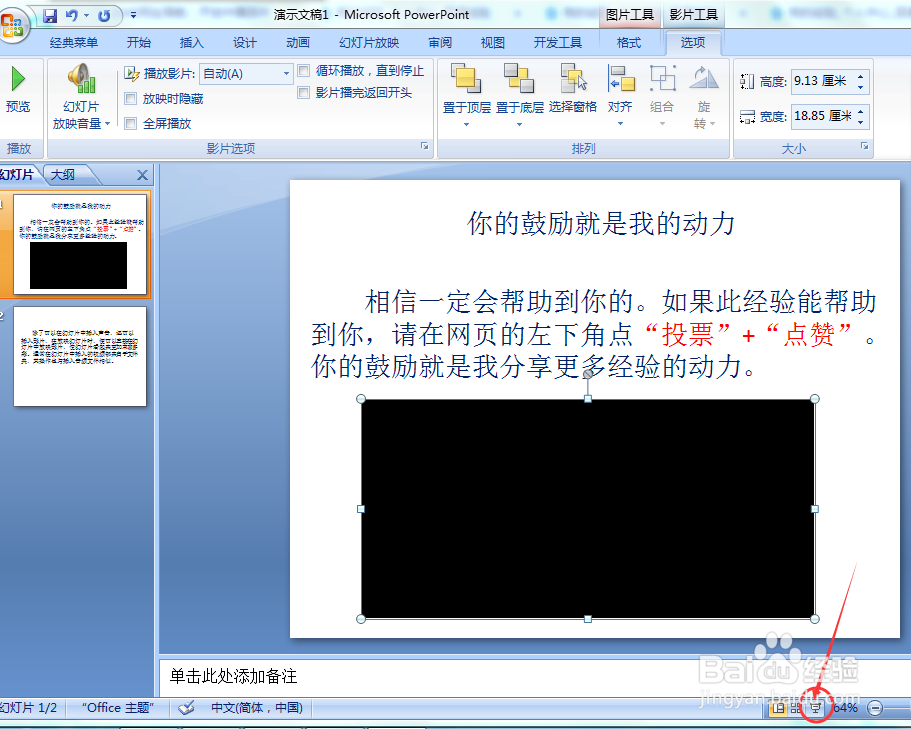The image size is (911, 729).
Task: Click the 高度 input field 9.13 厘米
Action: [823, 81]
